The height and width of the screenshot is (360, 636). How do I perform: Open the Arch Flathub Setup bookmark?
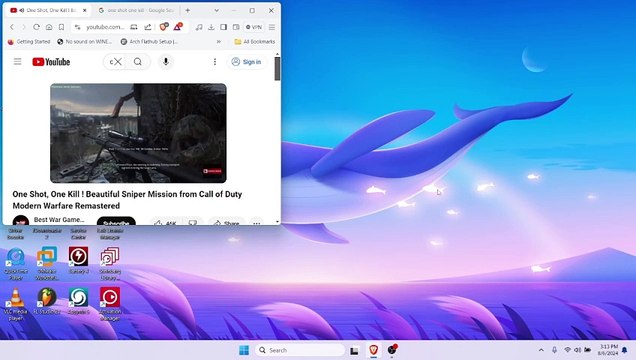[x=149, y=41]
